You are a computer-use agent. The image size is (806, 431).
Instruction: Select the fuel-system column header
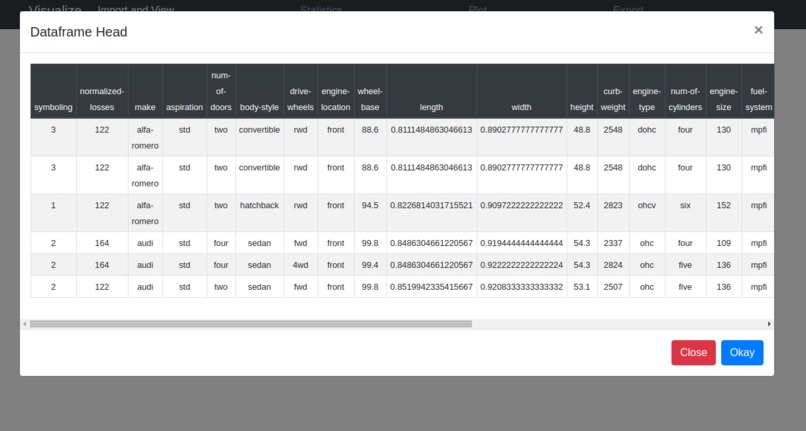758,92
